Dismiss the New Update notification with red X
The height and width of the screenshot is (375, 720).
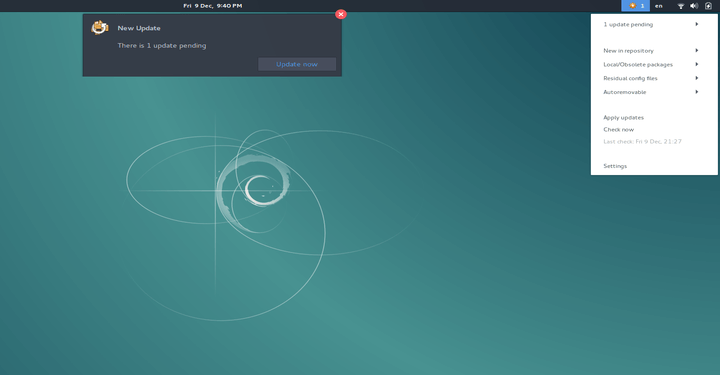[341, 14]
